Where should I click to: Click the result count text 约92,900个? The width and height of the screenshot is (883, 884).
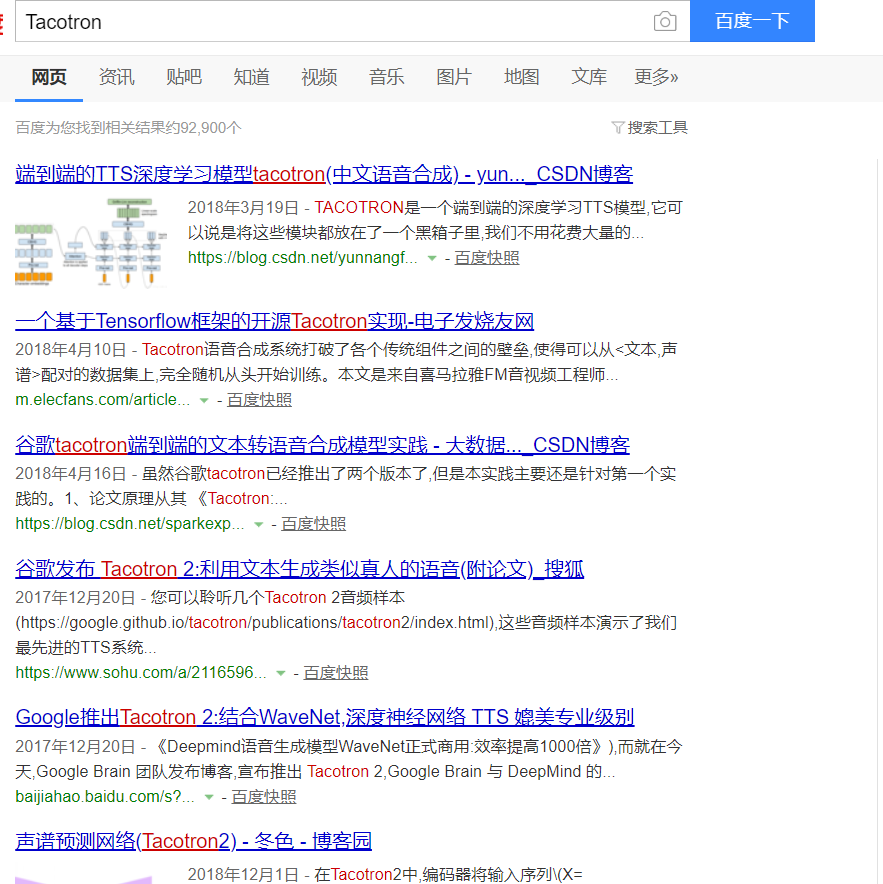pyautogui.click(x=204, y=128)
